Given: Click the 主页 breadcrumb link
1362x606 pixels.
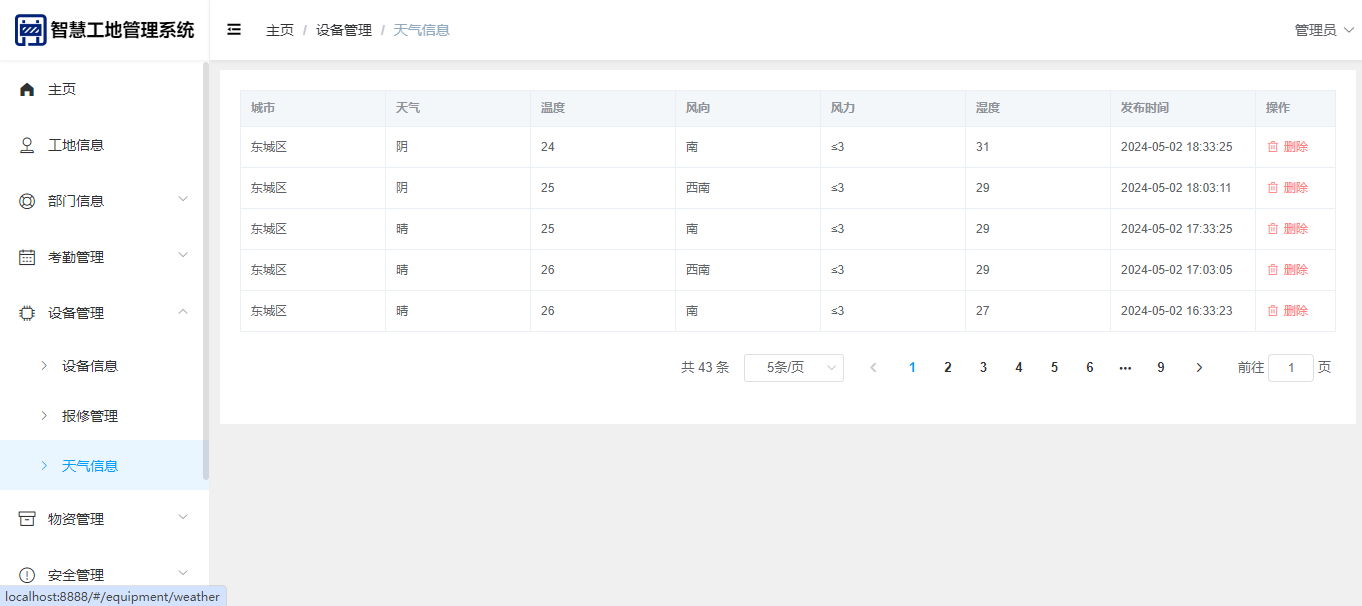Looking at the screenshot, I should 280,30.
